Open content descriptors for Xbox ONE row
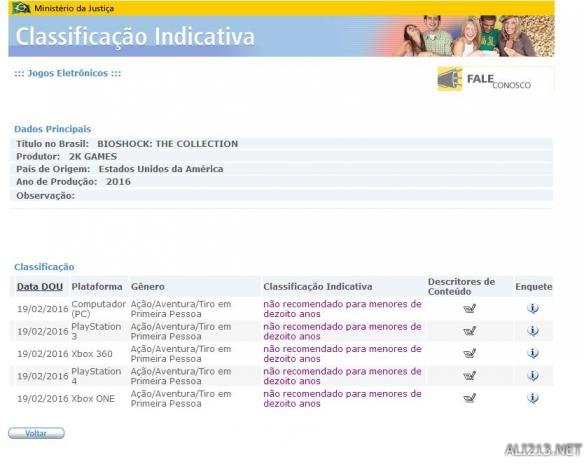 pos(470,398)
